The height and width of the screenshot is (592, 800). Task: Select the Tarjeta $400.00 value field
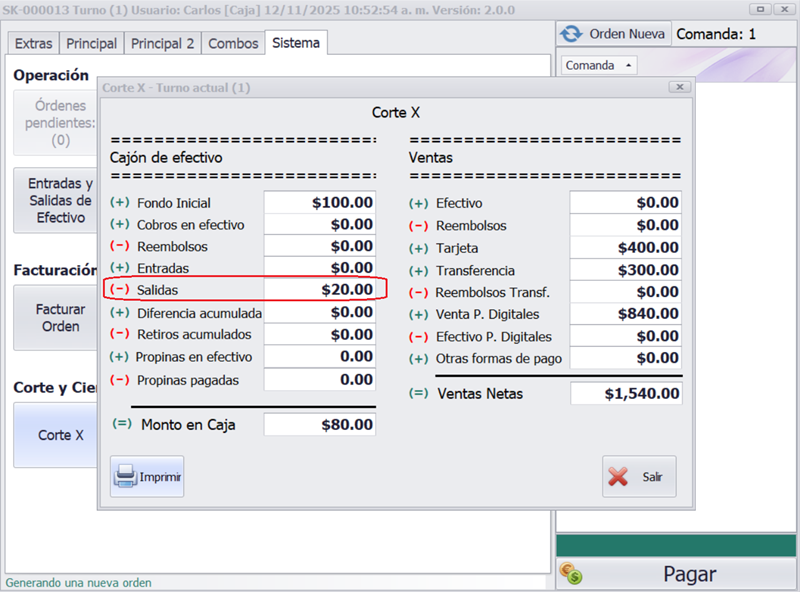click(x=626, y=248)
